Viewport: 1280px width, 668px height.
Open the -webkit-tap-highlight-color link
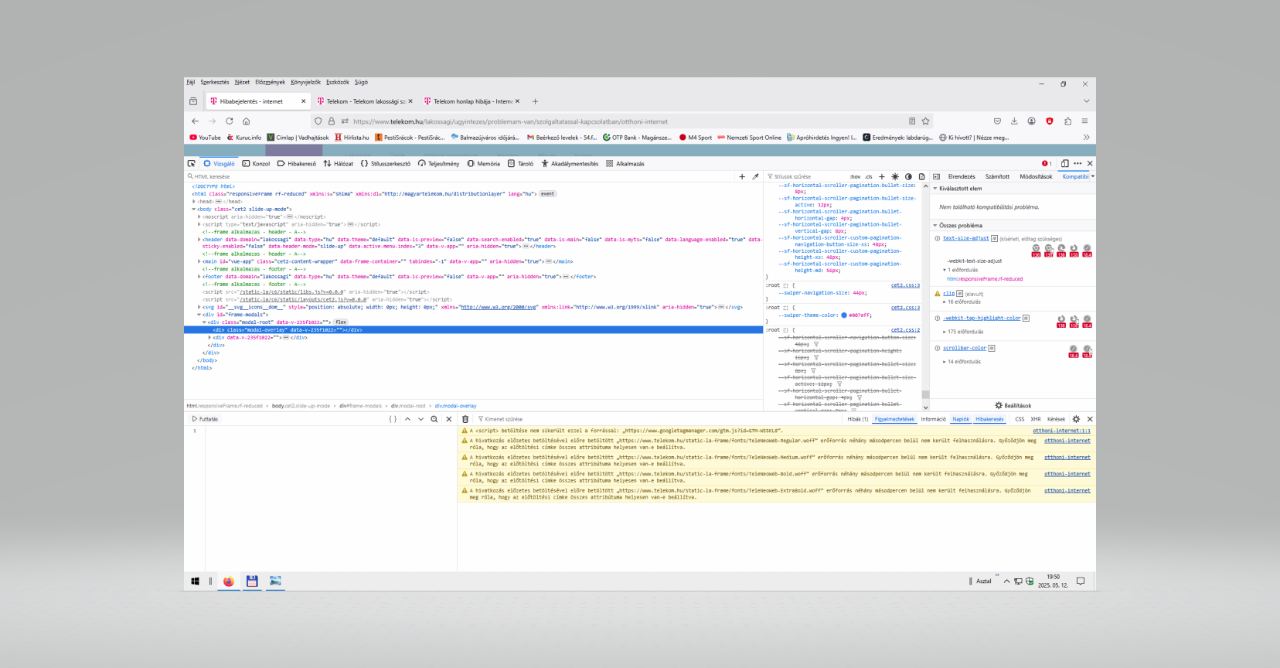pos(981,318)
